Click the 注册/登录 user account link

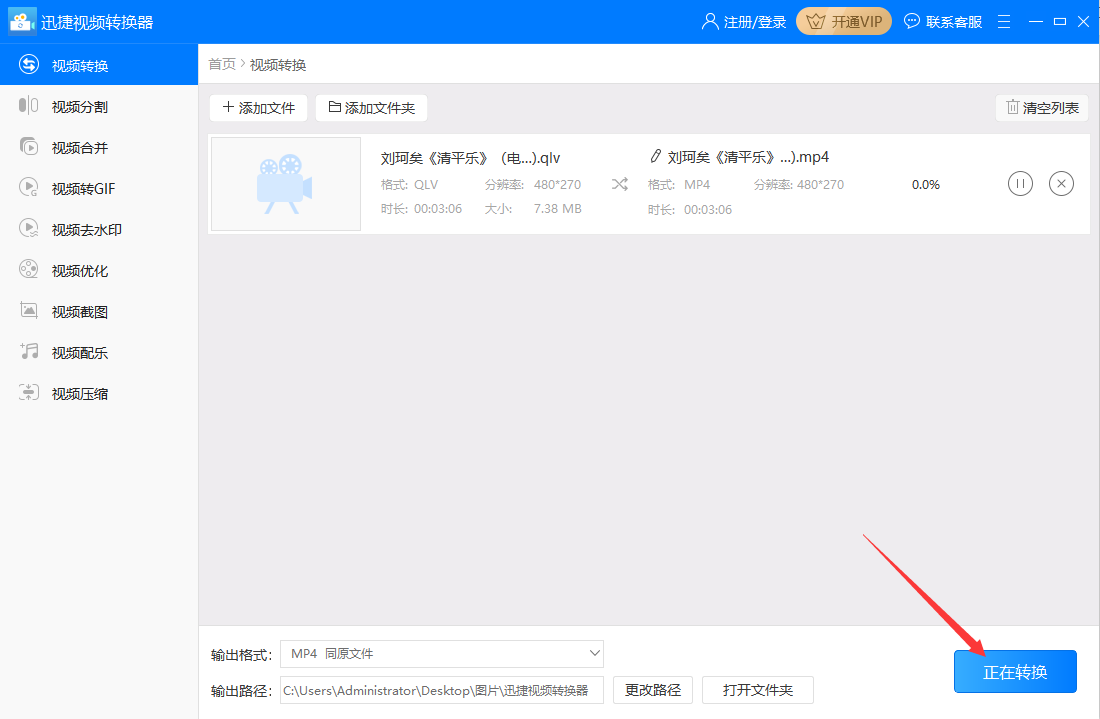pyautogui.click(x=744, y=22)
